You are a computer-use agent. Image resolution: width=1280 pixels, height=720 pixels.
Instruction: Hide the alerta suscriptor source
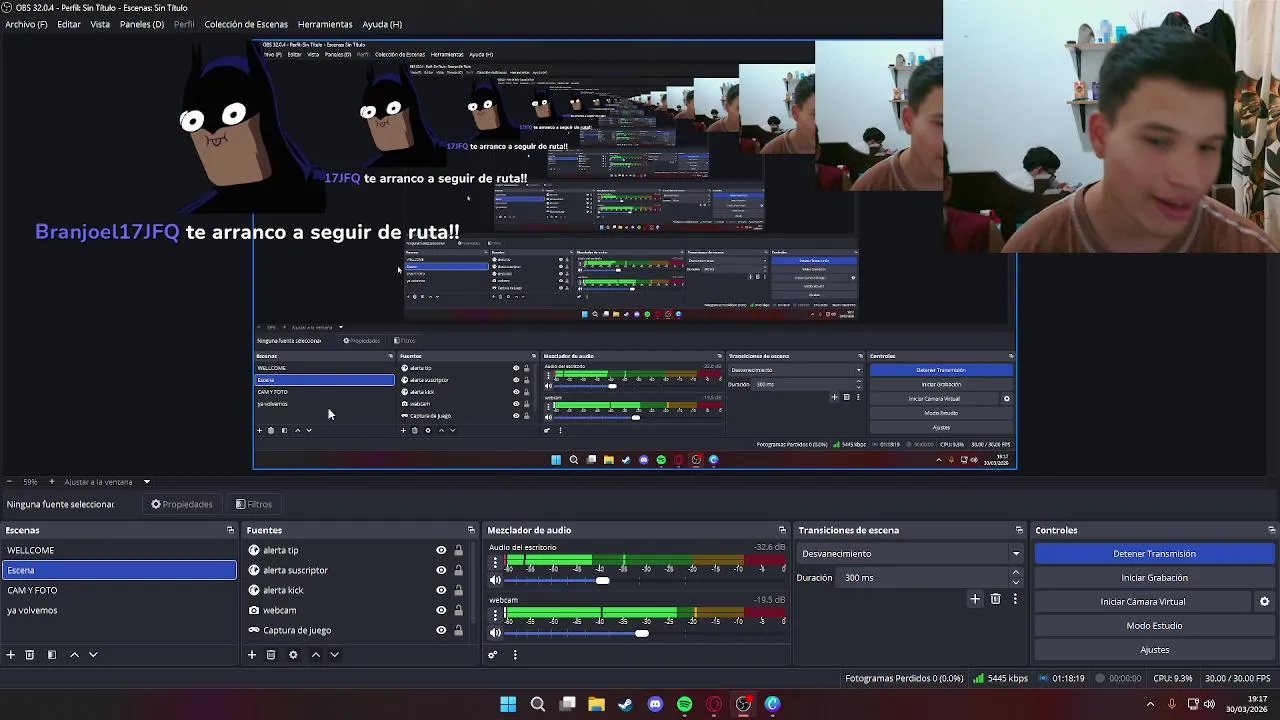(x=441, y=570)
